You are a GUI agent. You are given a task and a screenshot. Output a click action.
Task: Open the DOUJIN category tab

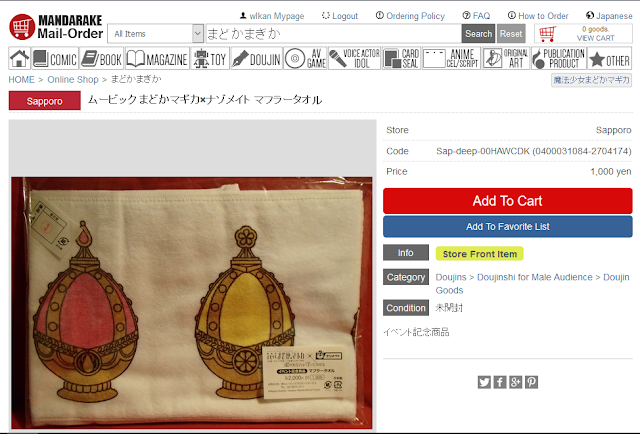coord(256,58)
